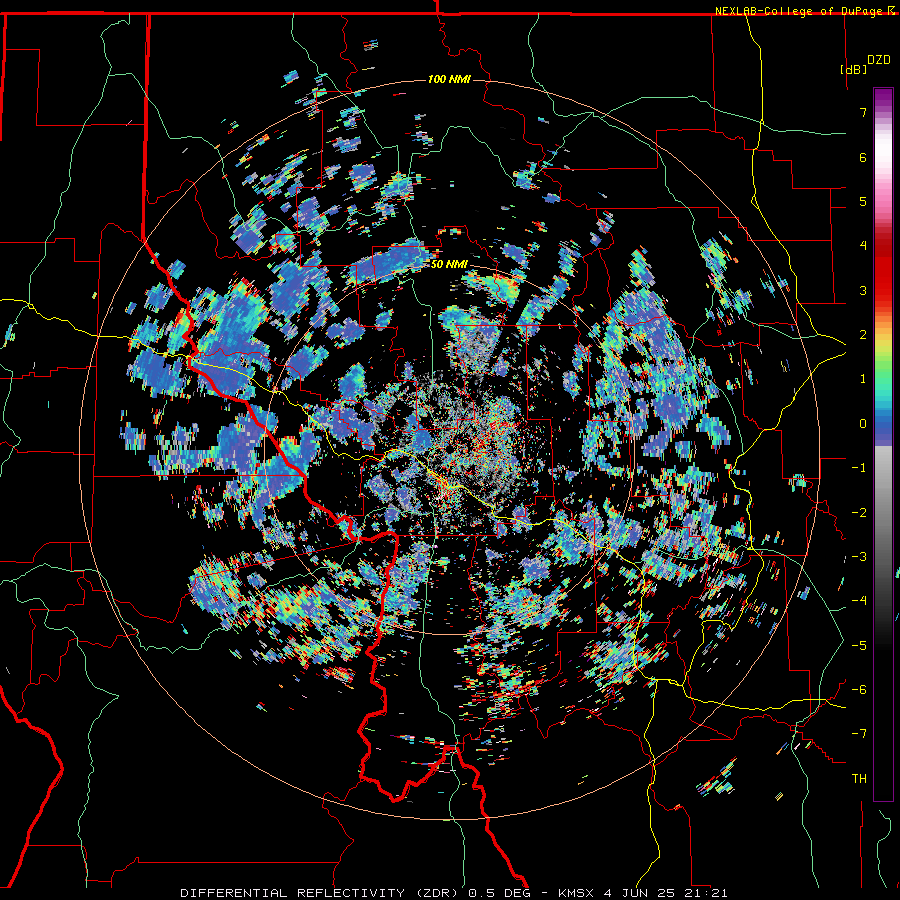This screenshot has width=900, height=900.
Task: Click the "DZD" label above the color scale
Action: pyautogui.click(x=879, y=60)
